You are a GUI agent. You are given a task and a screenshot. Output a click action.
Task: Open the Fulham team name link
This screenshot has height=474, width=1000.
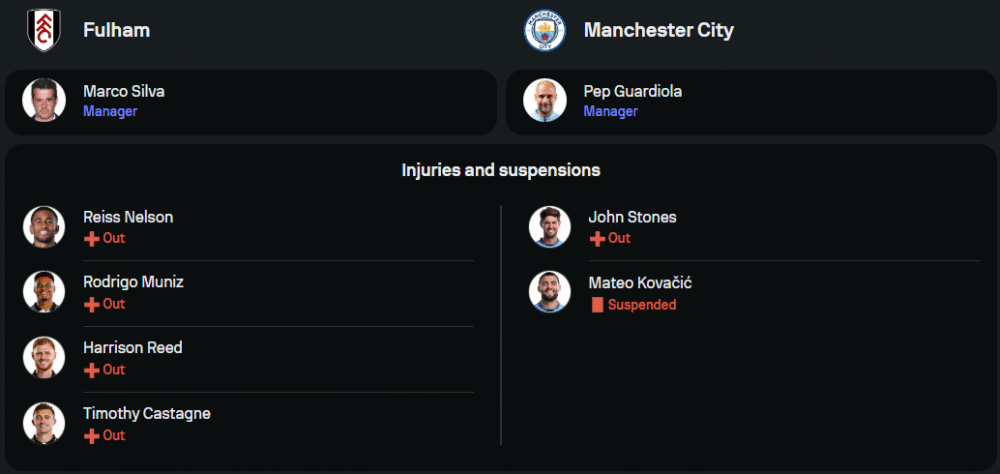pyautogui.click(x=116, y=30)
